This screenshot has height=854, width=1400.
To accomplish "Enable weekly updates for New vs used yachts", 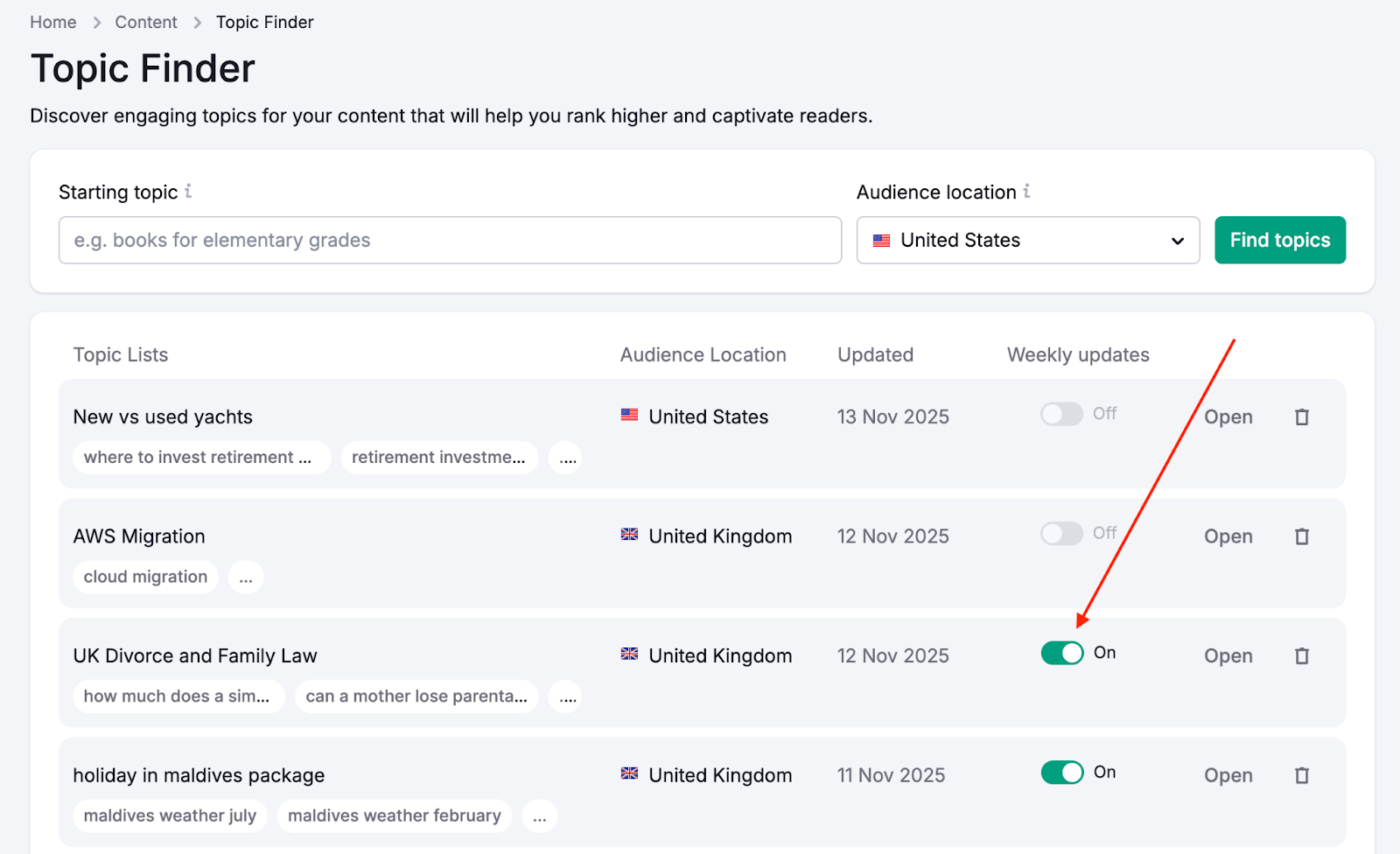I will 1062,414.
